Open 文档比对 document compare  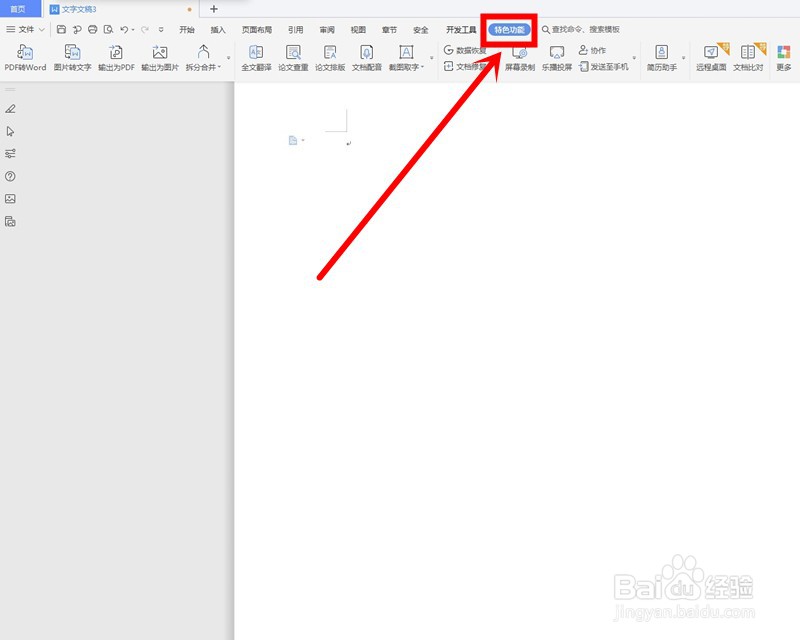(748, 57)
